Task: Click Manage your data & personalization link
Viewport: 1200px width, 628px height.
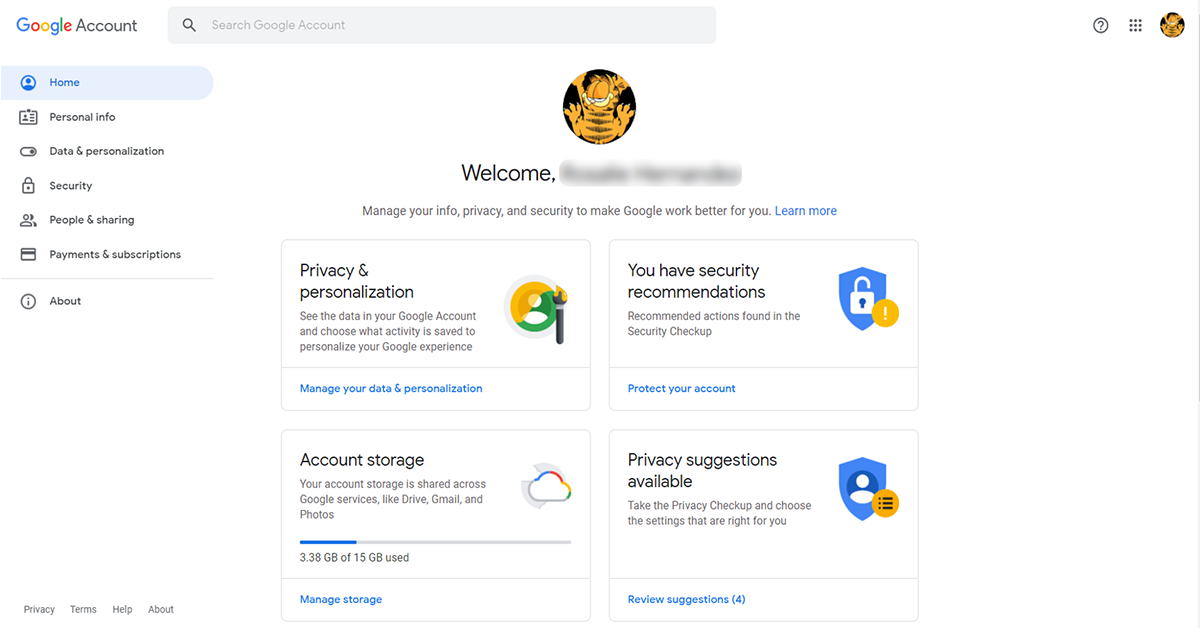Action: point(391,388)
